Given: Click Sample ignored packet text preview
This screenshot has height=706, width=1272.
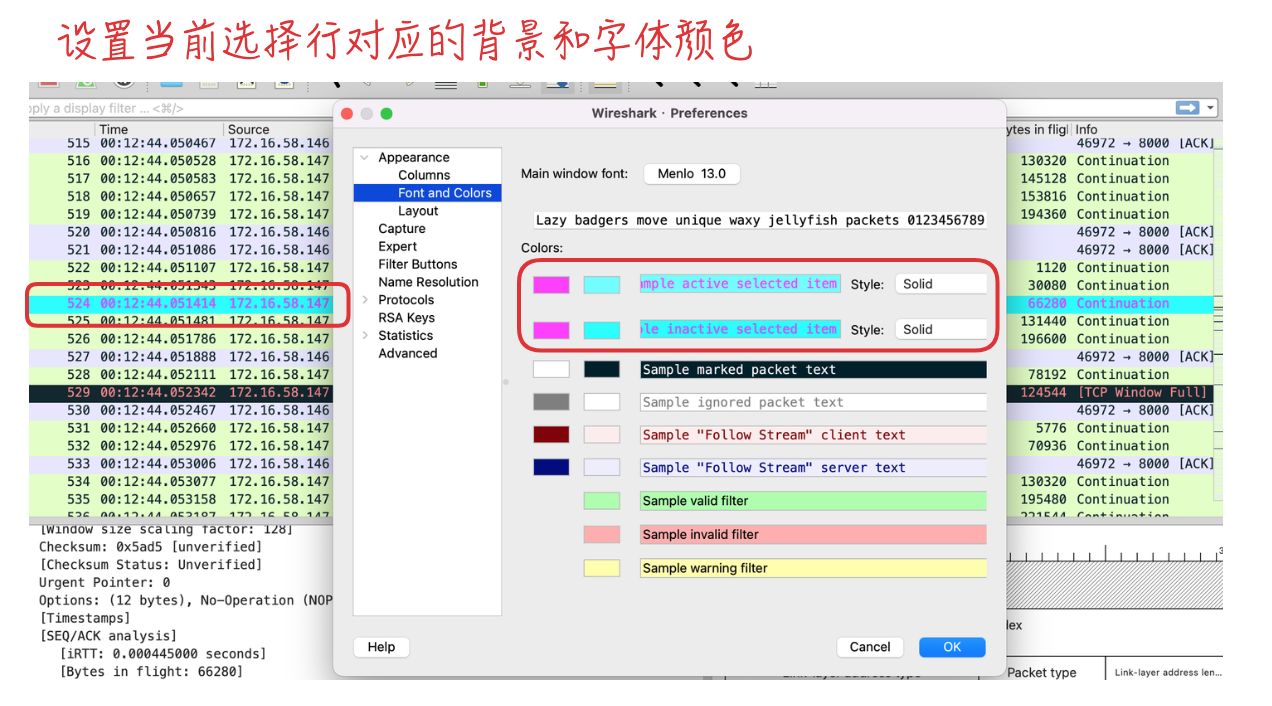Looking at the screenshot, I should click(x=813, y=402).
